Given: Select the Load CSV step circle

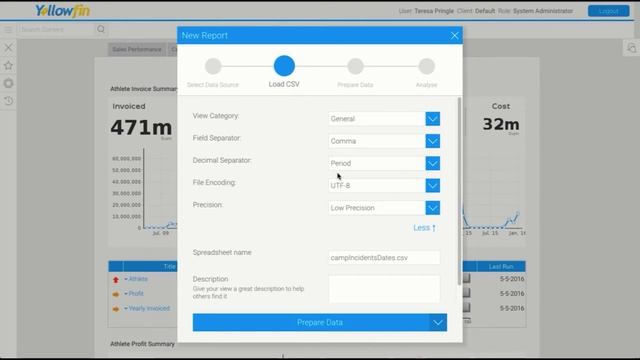Looking at the screenshot, I should click(x=284, y=66).
